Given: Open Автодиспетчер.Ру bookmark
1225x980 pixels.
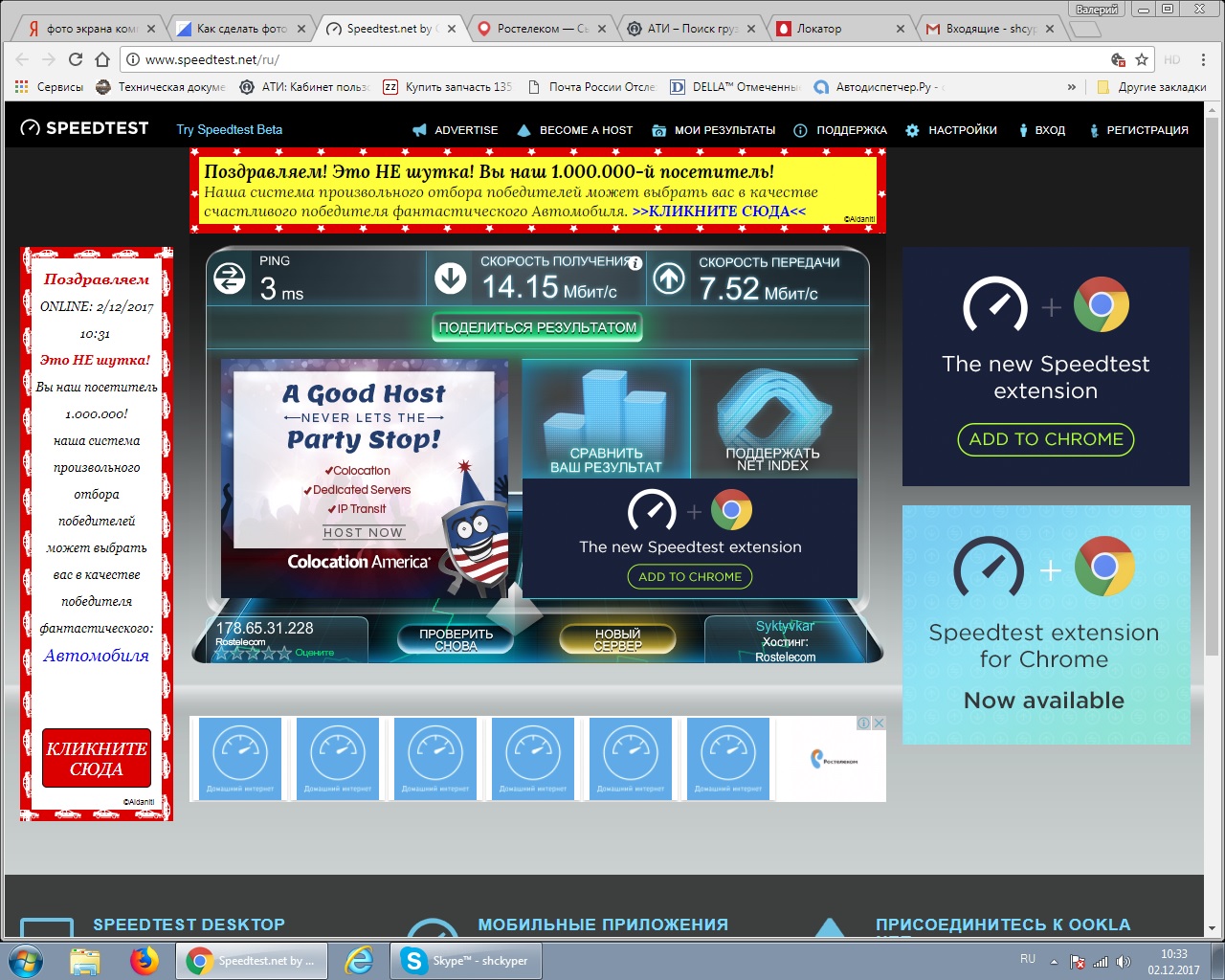Looking at the screenshot, I should [880, 87].
